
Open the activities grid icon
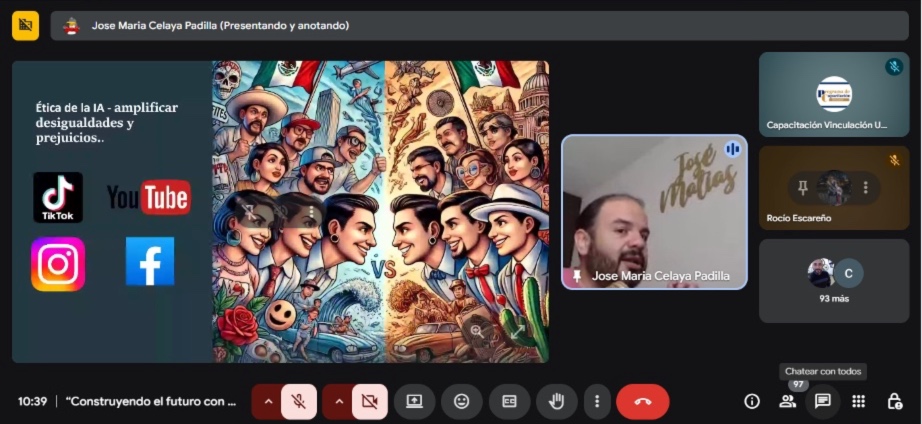(858, 401)
